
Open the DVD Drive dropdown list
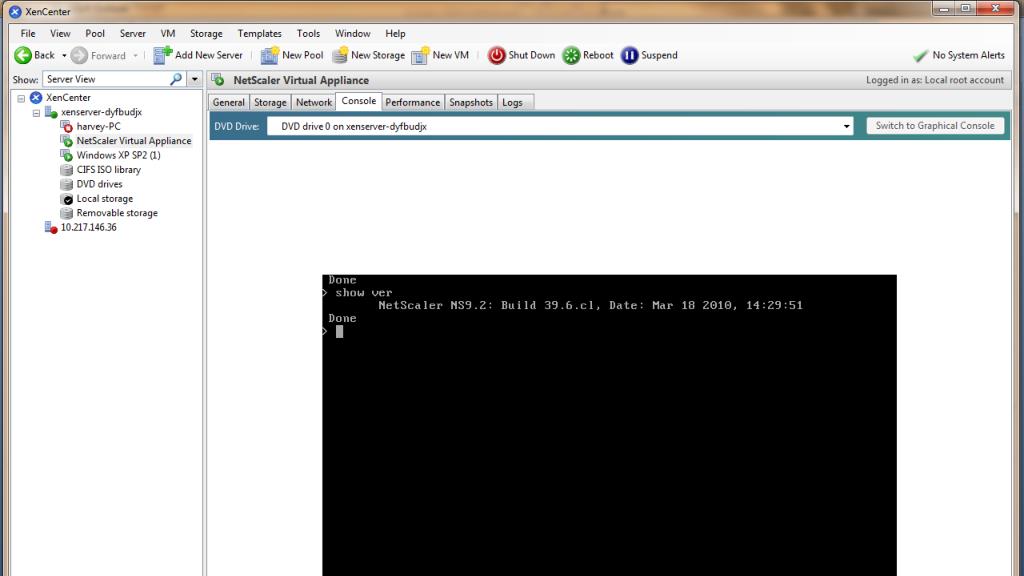(x=846, y=126)
